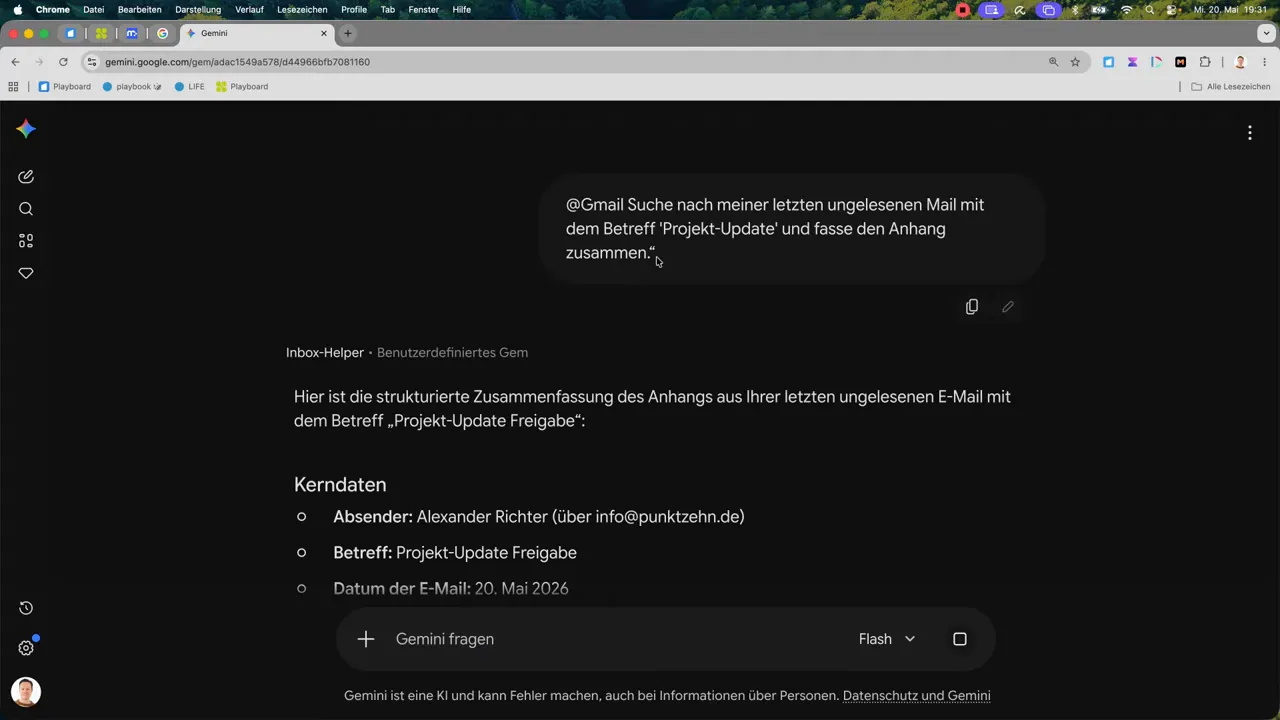Viewport: 1280px width, 720px height.
Task: Open Wi-Fi status in menu bar
Action: [1127, 9]
